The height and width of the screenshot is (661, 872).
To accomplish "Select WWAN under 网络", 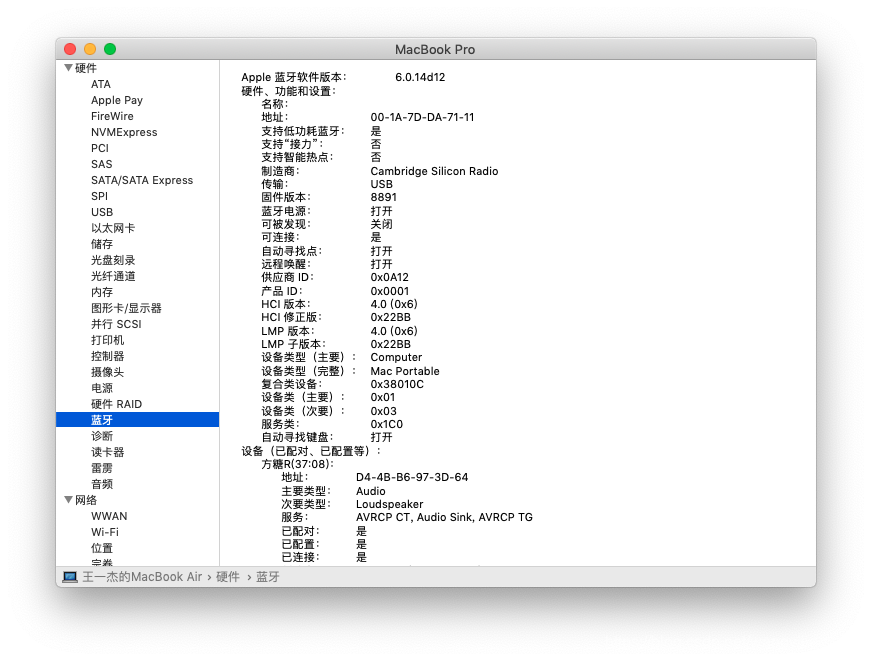I will [109, 516].
